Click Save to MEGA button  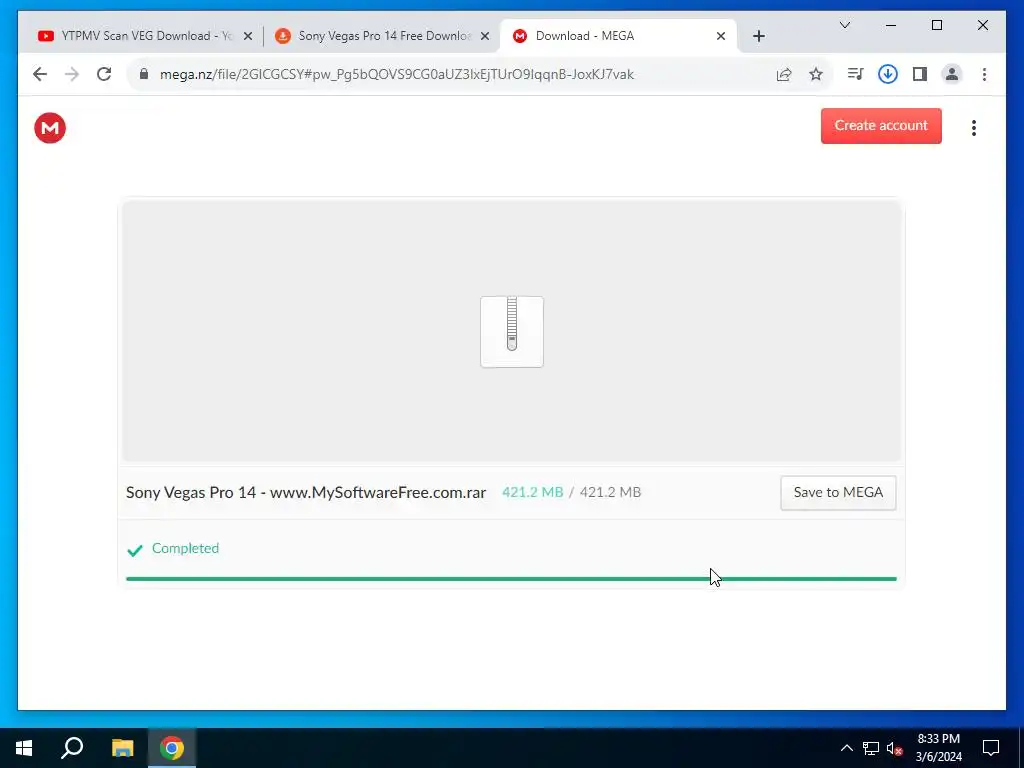coord(838,492)
